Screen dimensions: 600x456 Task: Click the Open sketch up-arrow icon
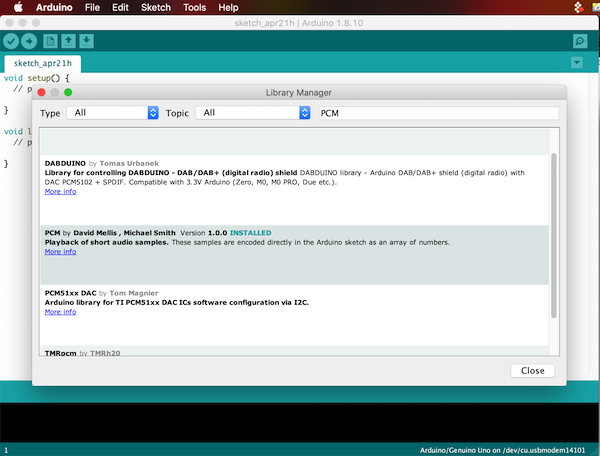point(68,41)
